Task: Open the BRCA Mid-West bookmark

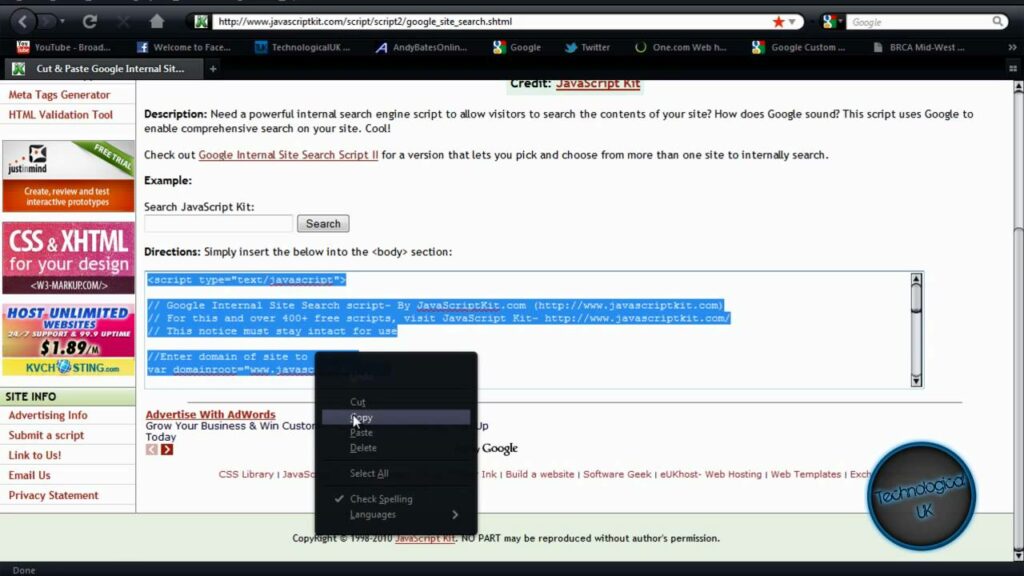Action: (918, 47)
